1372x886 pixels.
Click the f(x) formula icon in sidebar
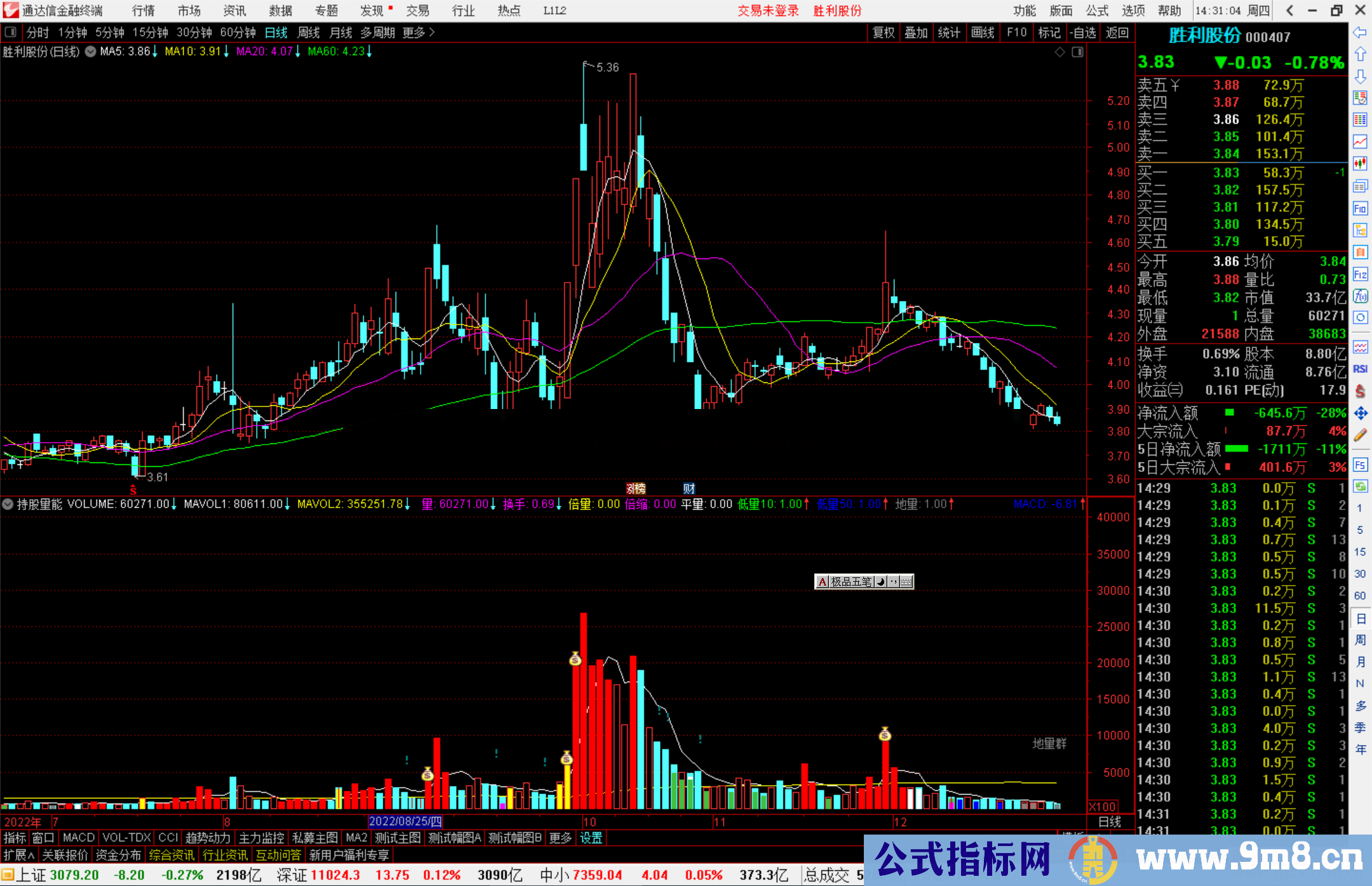(1360, 297)
